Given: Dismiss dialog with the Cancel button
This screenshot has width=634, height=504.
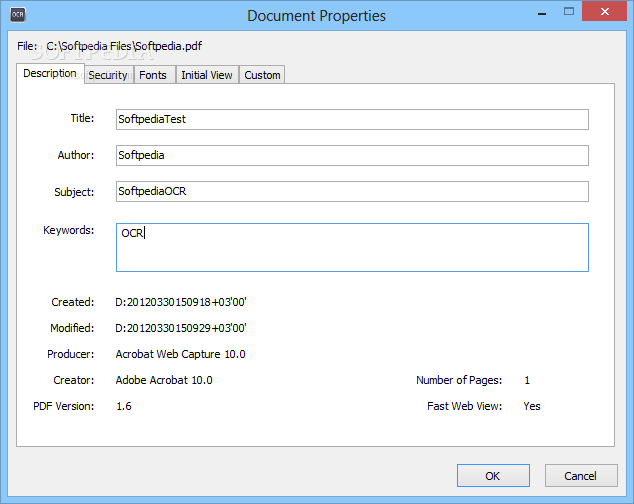Looking at the screenshot, I should [581, 476].
